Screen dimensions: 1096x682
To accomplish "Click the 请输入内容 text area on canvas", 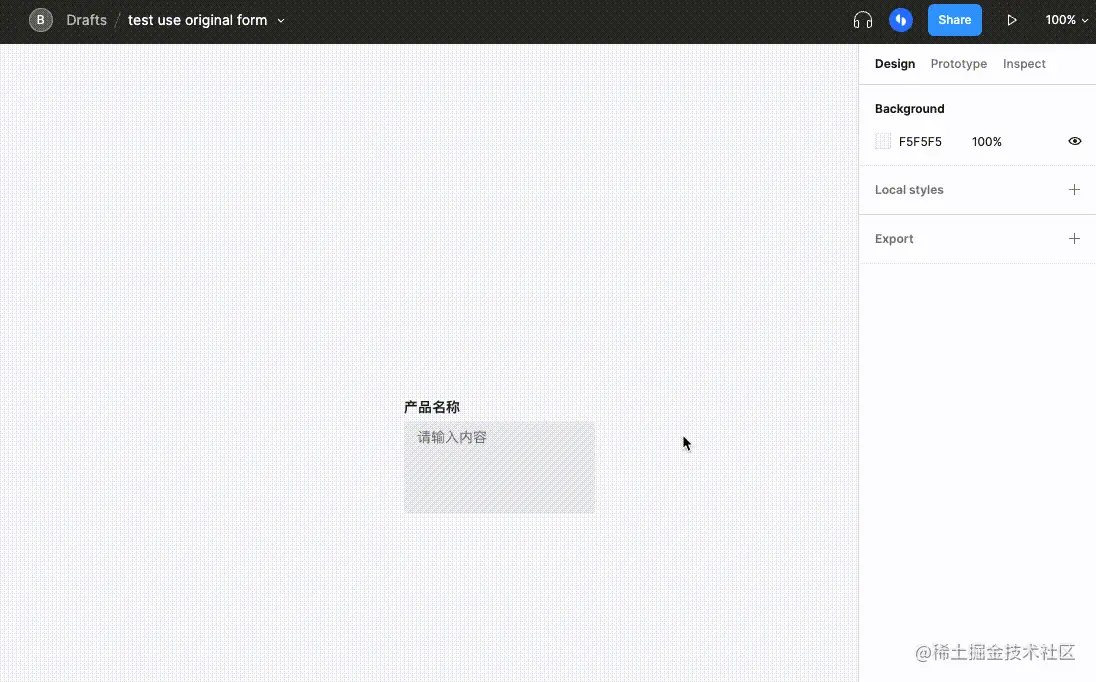I will click(x=499, y=467).
